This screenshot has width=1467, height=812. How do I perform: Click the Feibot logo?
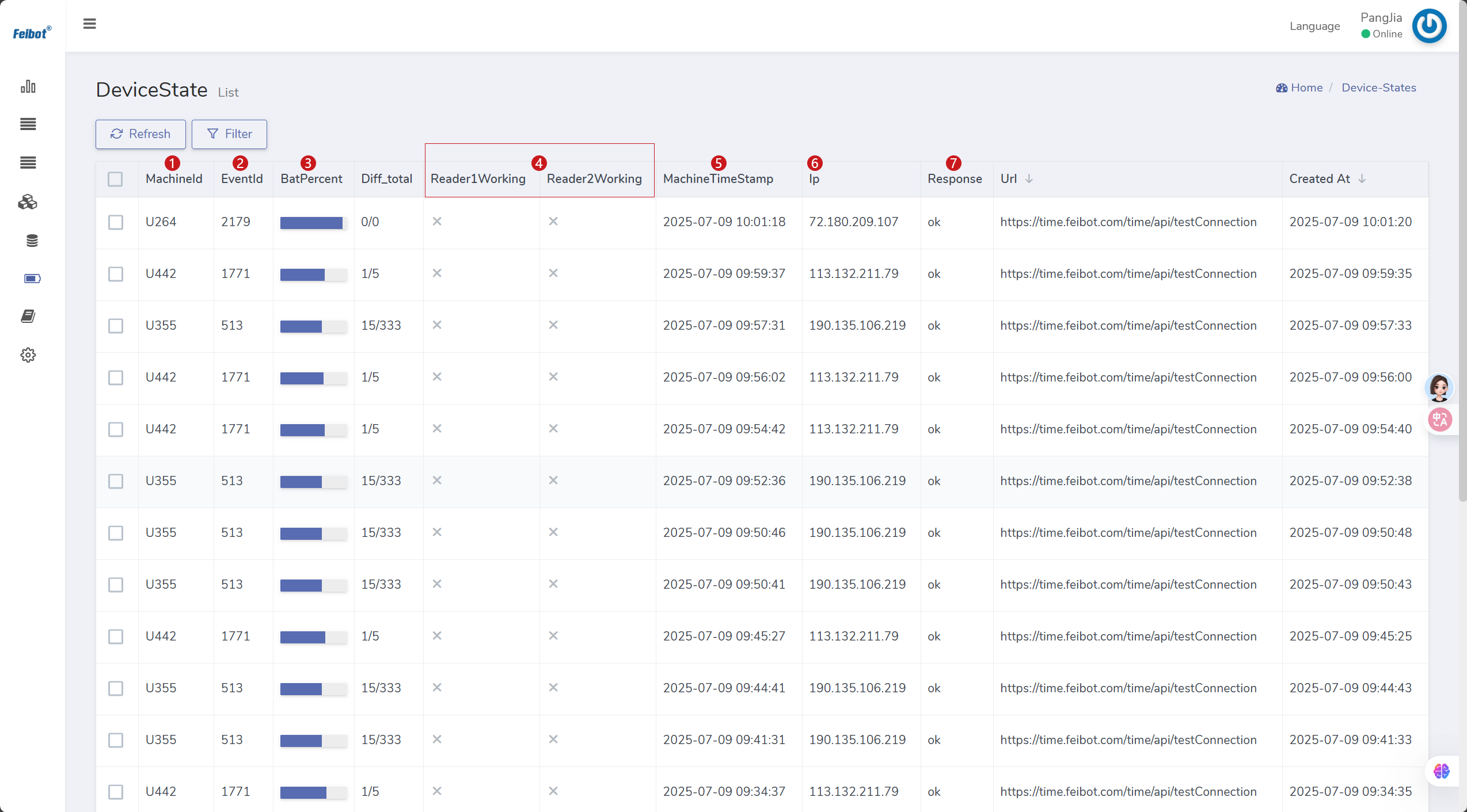(32, 33)
